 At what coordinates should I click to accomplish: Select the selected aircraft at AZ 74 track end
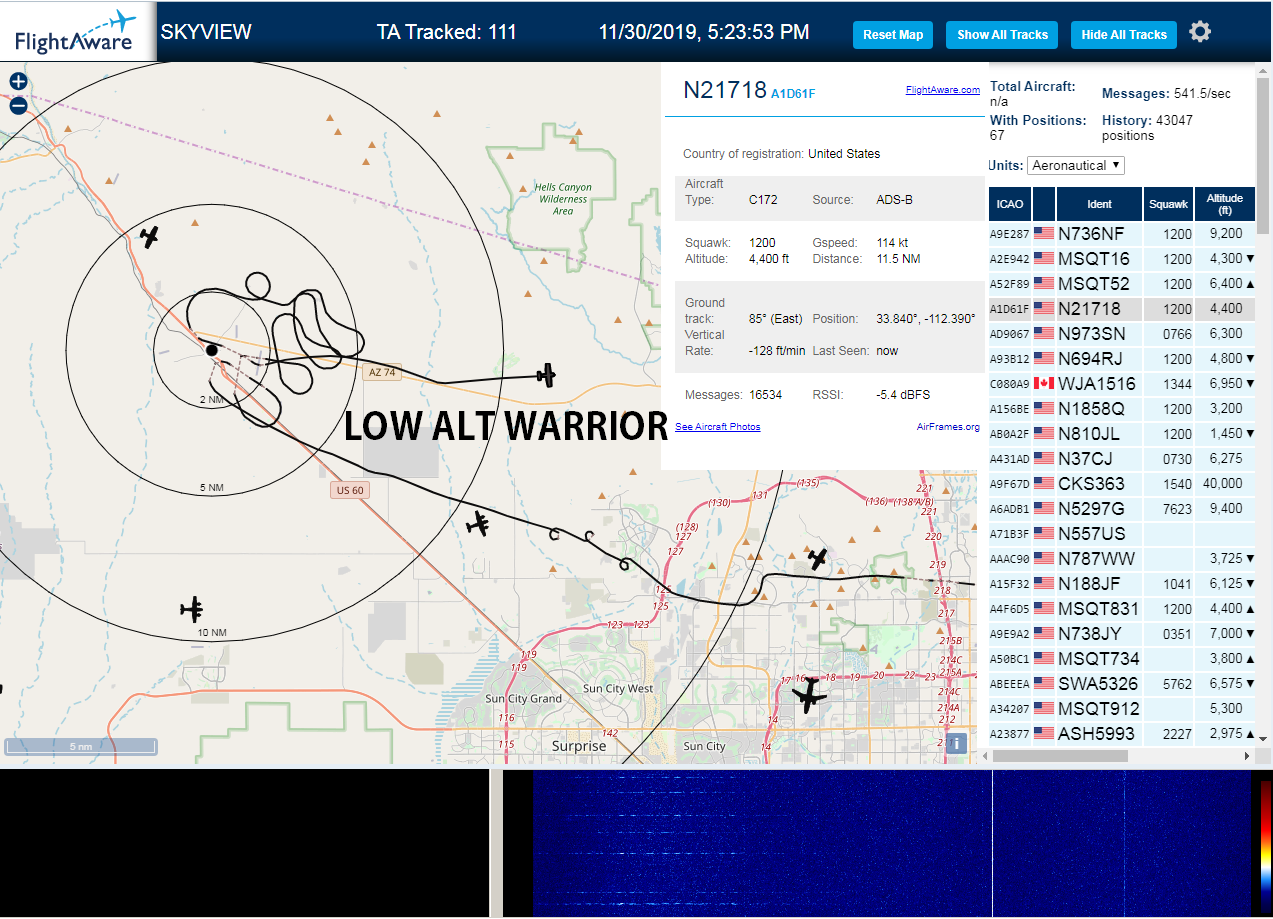point(546,375)
